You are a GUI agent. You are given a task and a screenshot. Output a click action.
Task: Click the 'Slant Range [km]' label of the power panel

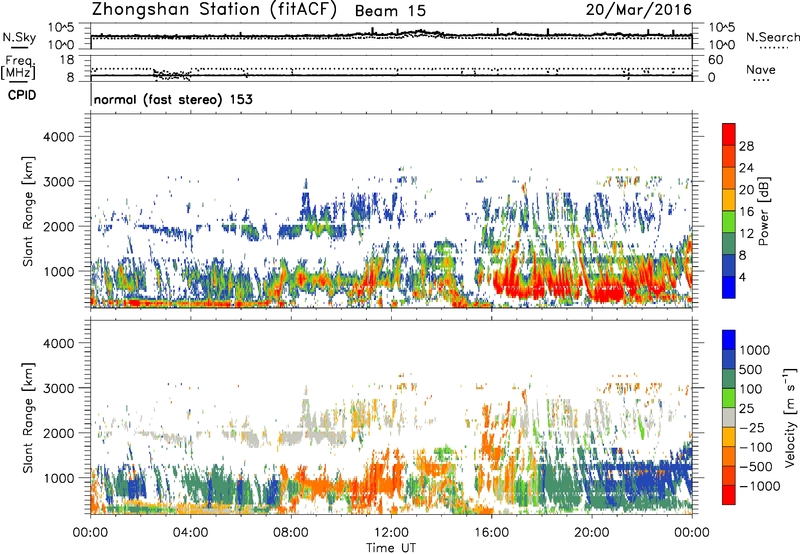point(28,211)
